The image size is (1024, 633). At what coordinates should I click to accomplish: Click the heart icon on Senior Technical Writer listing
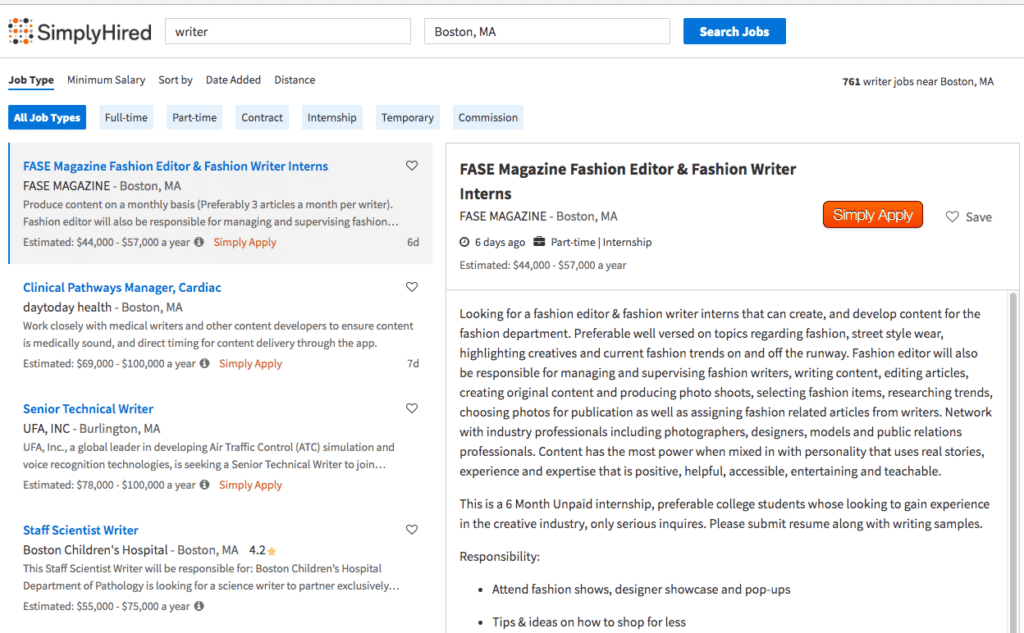[411, 408]
